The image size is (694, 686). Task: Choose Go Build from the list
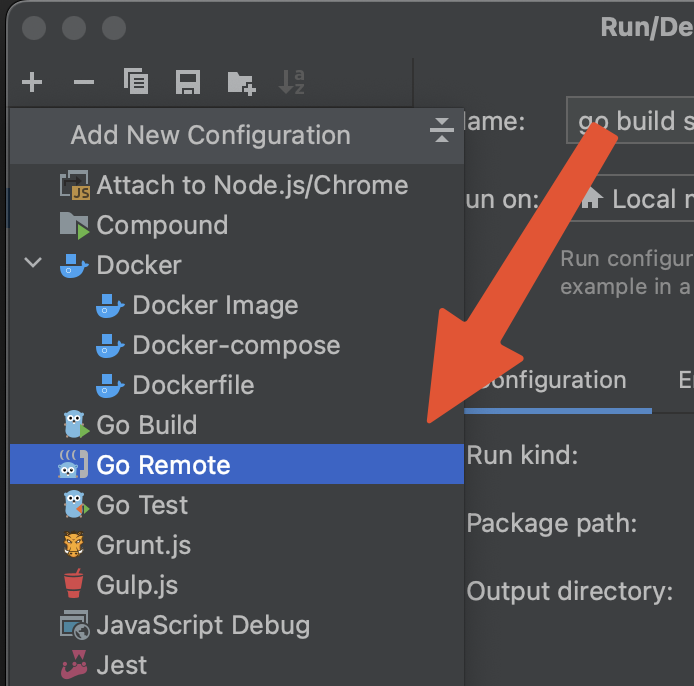(x=237, y=424)
